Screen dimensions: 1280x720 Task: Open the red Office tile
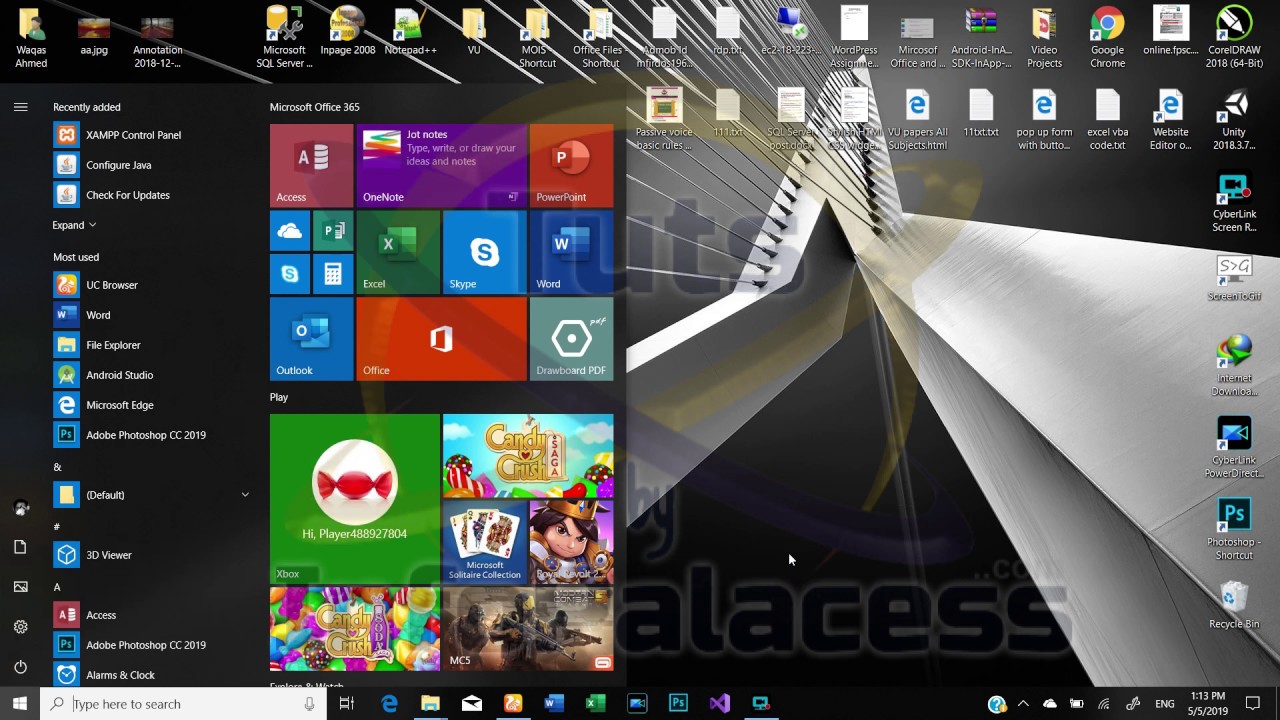pos(441,339)
